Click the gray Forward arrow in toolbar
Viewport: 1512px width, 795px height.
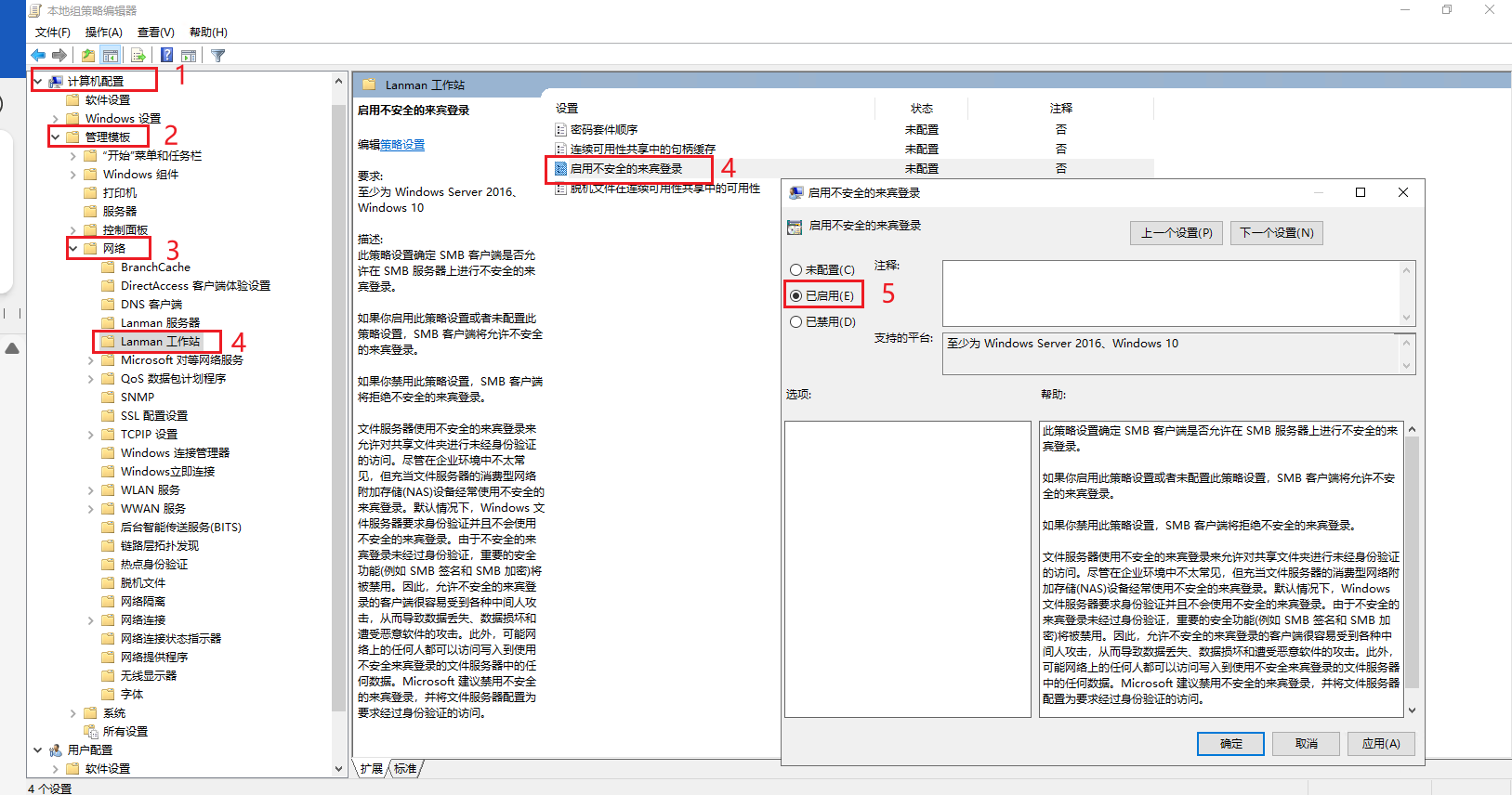(x=59, y=56)
